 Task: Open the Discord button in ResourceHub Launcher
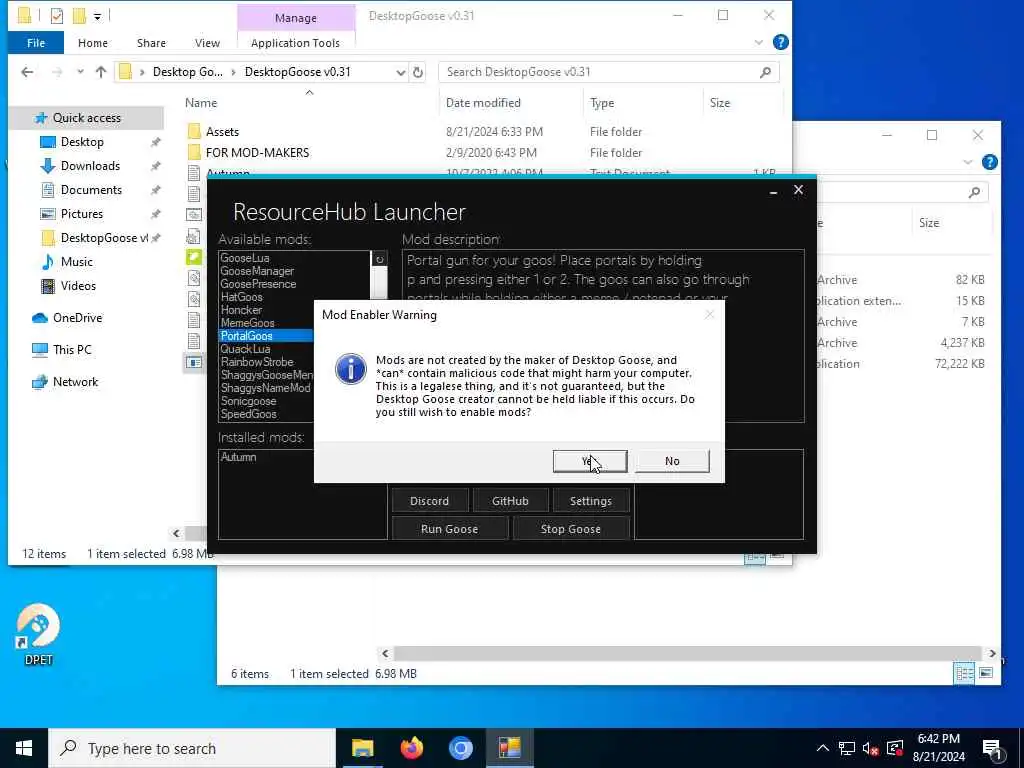pos(430,501)
